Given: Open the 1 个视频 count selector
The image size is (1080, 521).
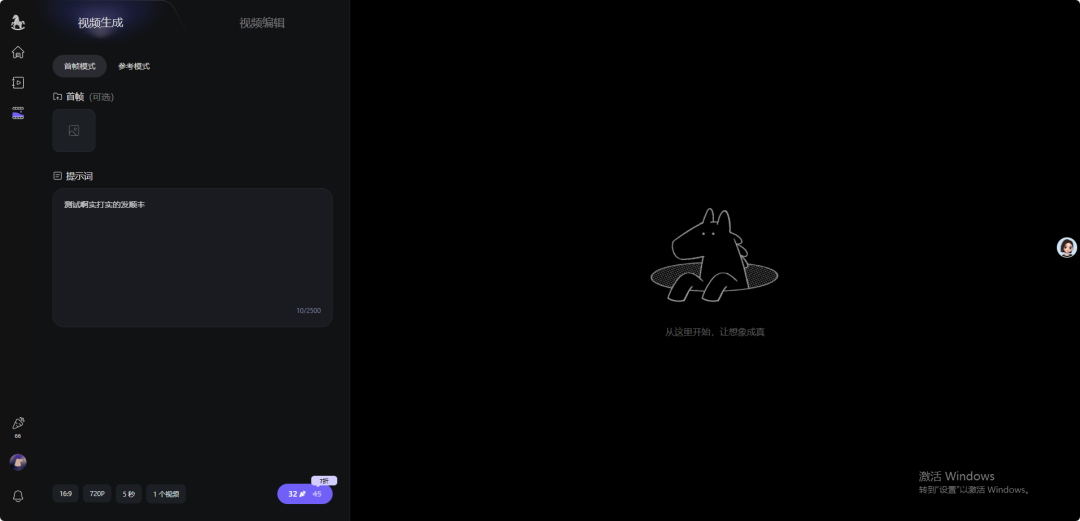Looking at the screenshot, I should pyautogui.click(x=166, y=494).
